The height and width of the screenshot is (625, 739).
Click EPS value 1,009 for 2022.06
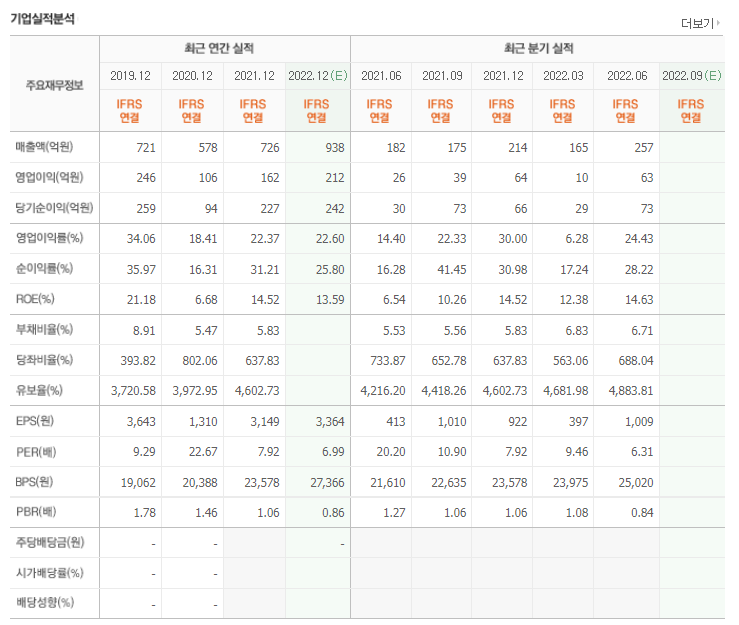[639, 422]
